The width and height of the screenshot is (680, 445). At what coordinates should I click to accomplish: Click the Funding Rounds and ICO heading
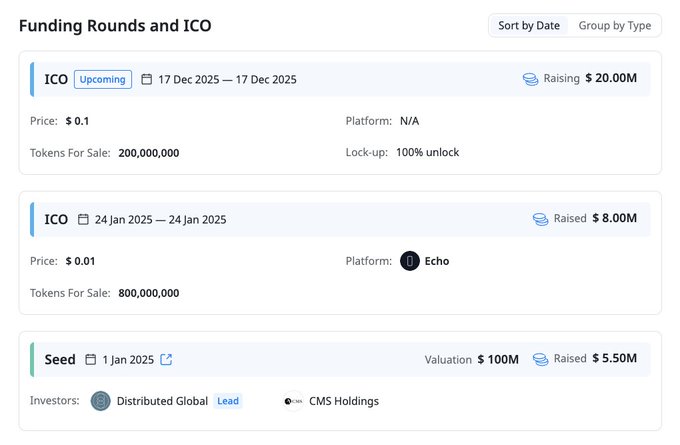(115, 25)
